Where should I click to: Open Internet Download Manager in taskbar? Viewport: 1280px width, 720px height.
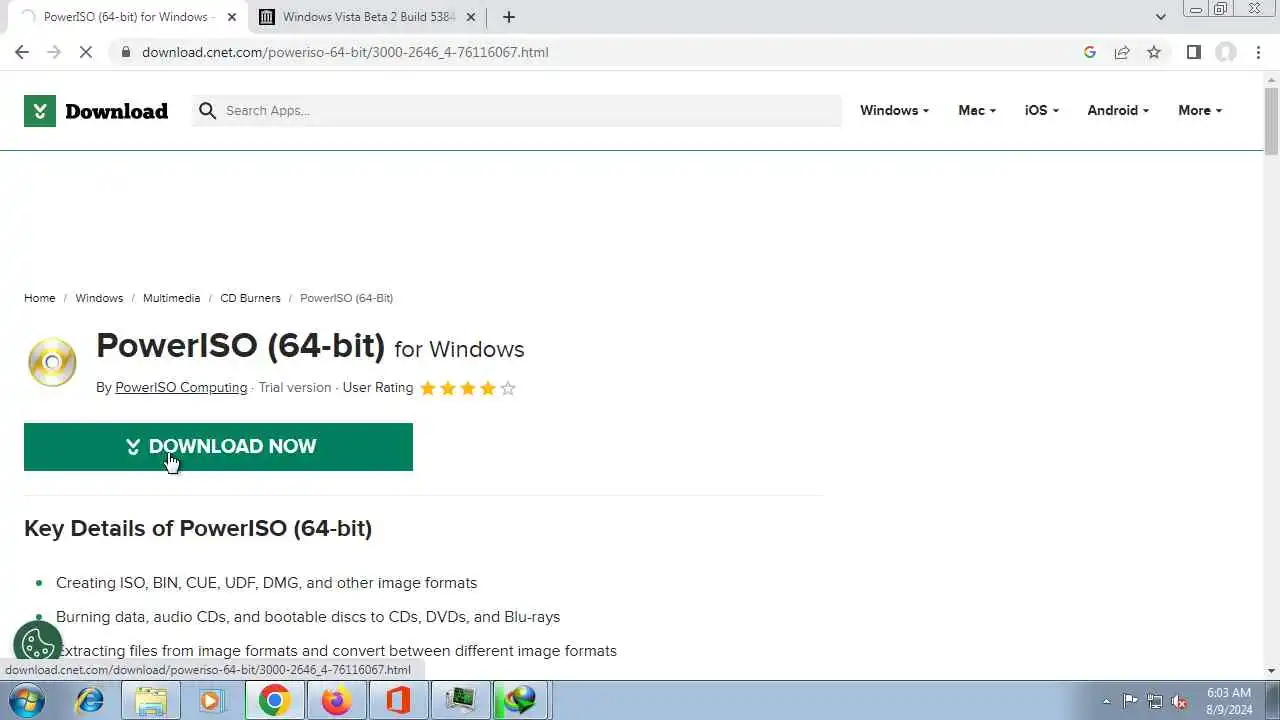click(x=520, y=700)
